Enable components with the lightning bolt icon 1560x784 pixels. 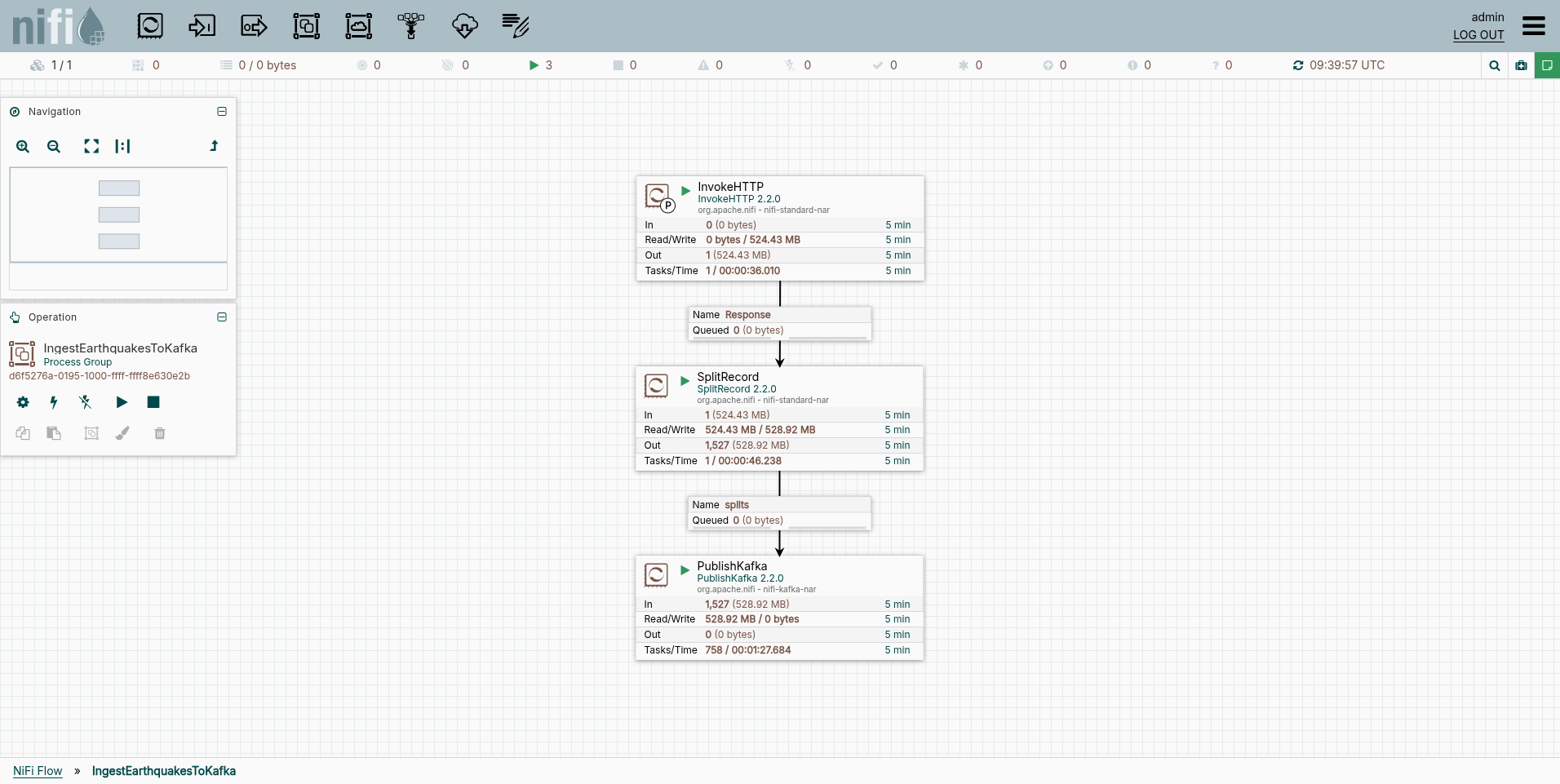point(54,402)
